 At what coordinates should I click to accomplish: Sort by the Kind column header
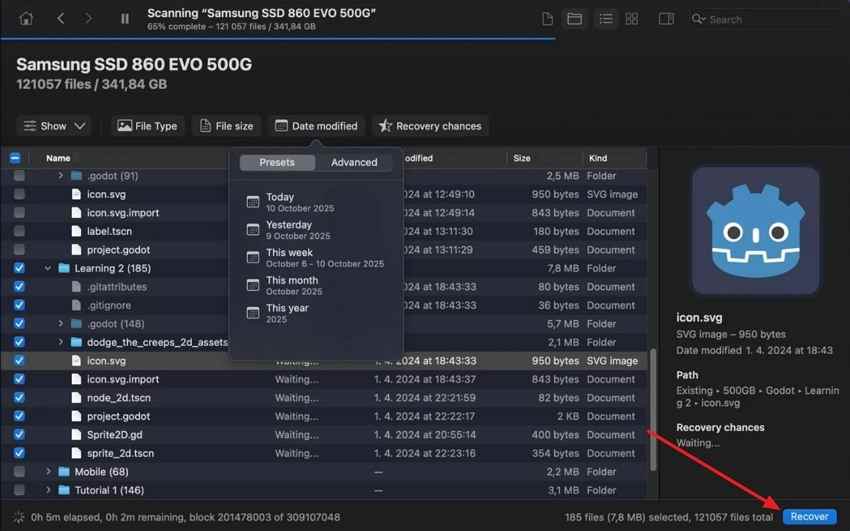point(598,158)
